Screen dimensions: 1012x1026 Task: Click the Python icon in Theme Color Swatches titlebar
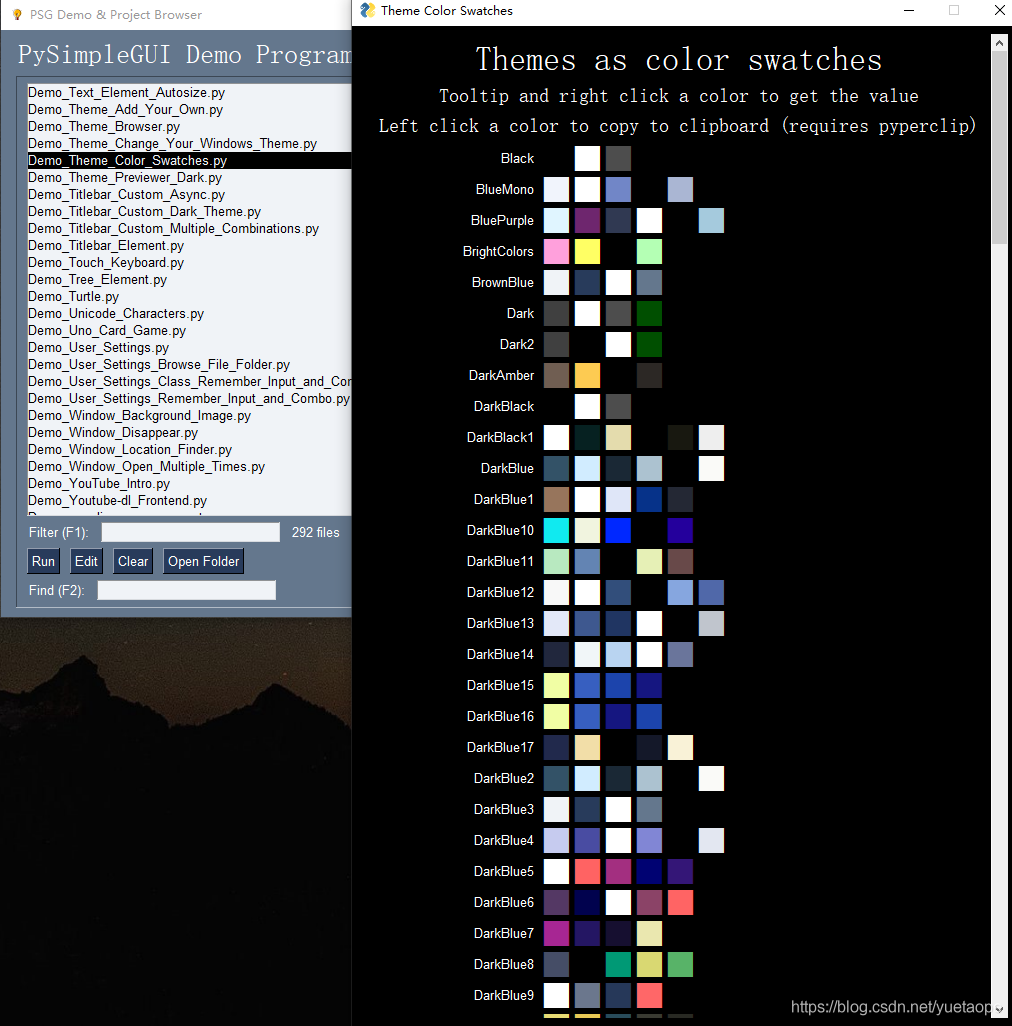coord(368,10)
